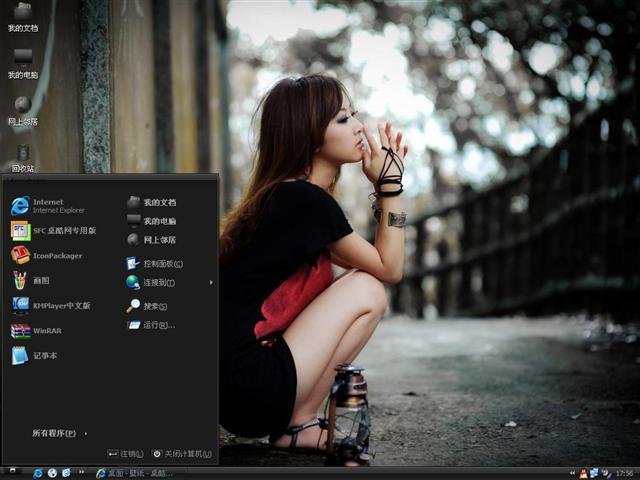Switch to 桌面 - 壁纸 taskbar window
Viewport: 640px width, 480px height.
[x=134, y=473]
